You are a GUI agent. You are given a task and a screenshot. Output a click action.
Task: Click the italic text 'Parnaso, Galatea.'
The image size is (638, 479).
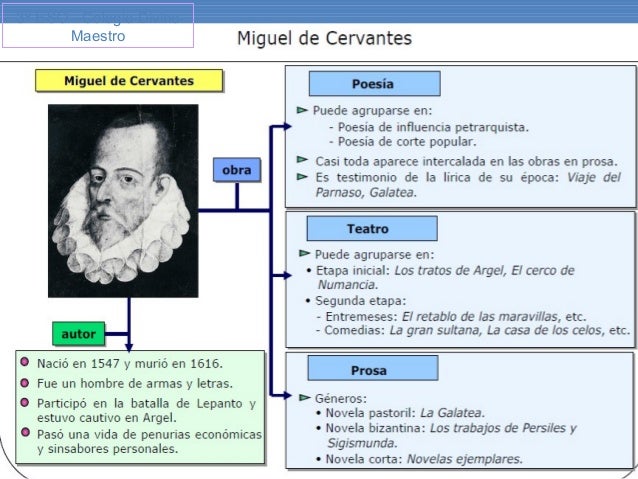pos(366,192)
